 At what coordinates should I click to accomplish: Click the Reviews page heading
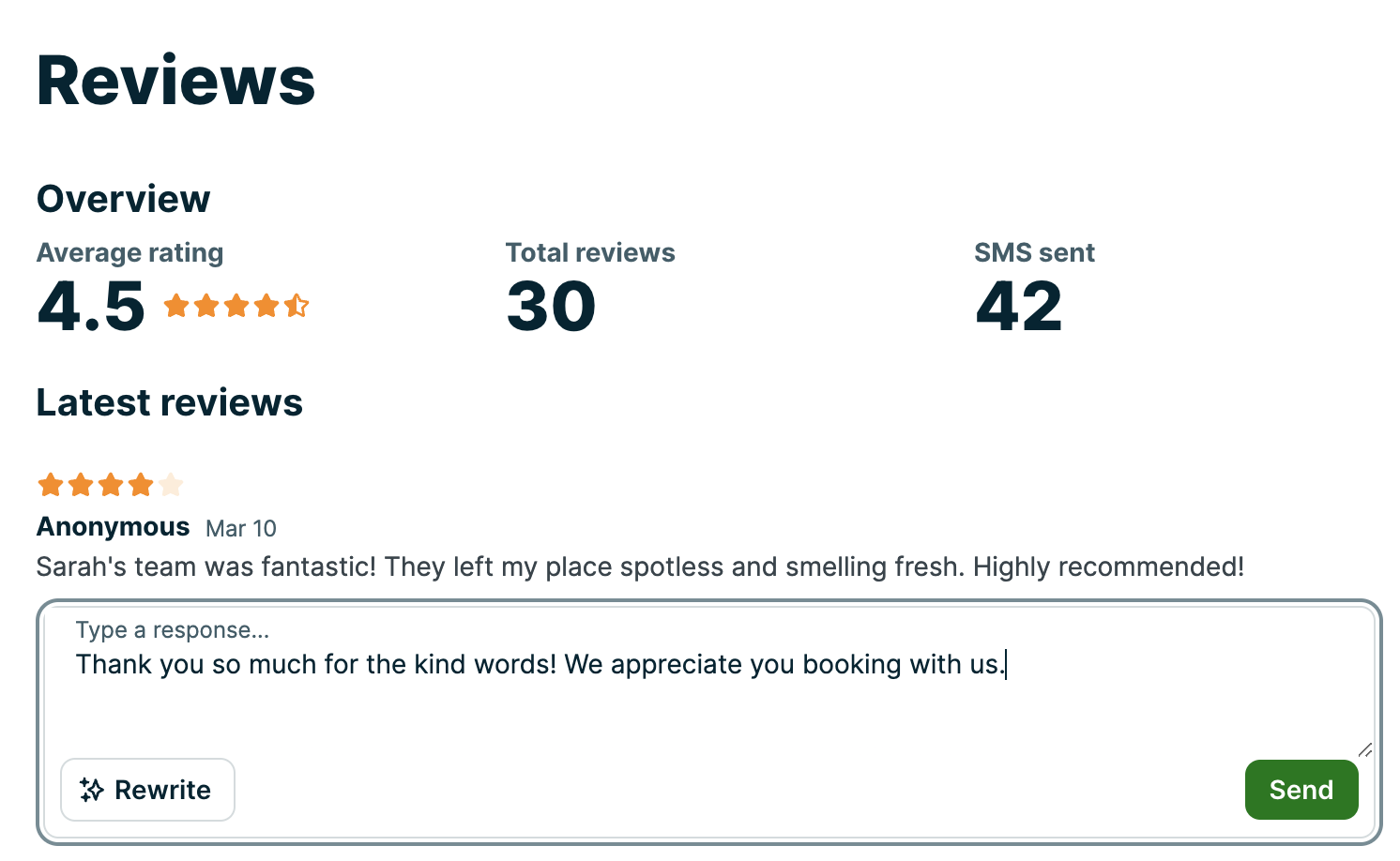[175, 82]
